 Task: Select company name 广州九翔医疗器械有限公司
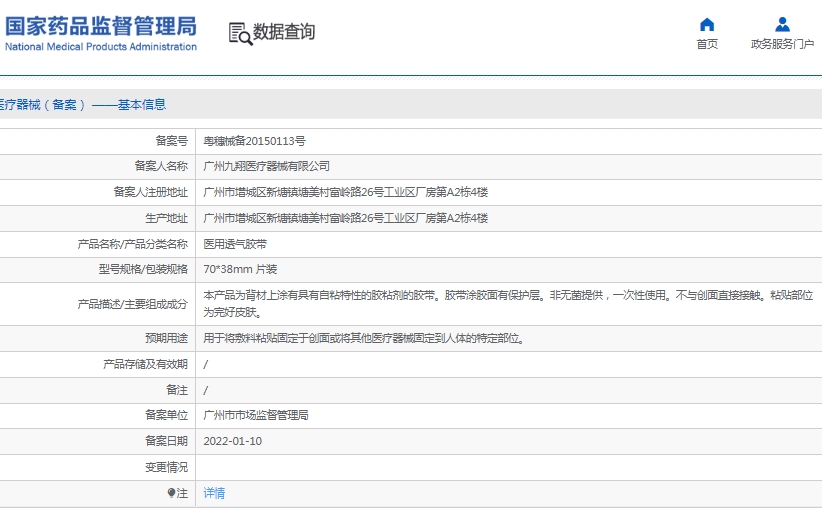[266, 167]
